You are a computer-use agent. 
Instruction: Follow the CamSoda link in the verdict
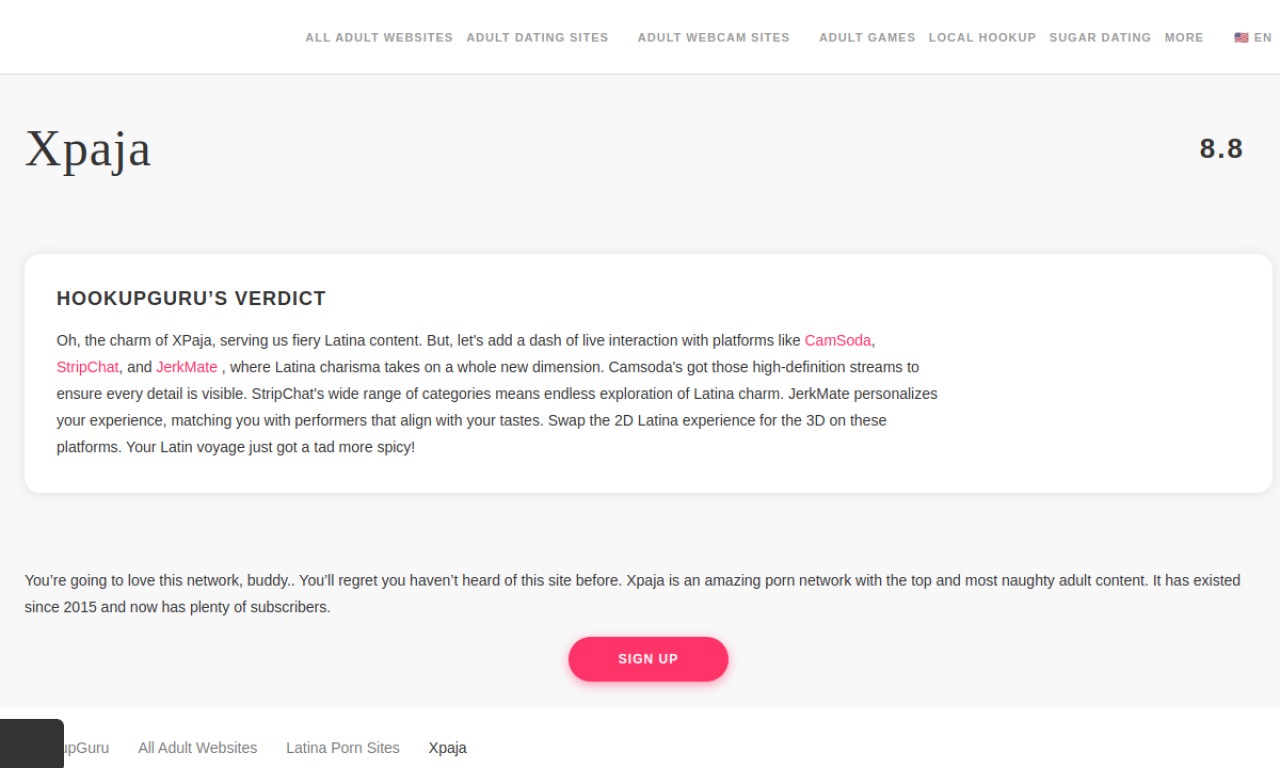tap(837, 340)
